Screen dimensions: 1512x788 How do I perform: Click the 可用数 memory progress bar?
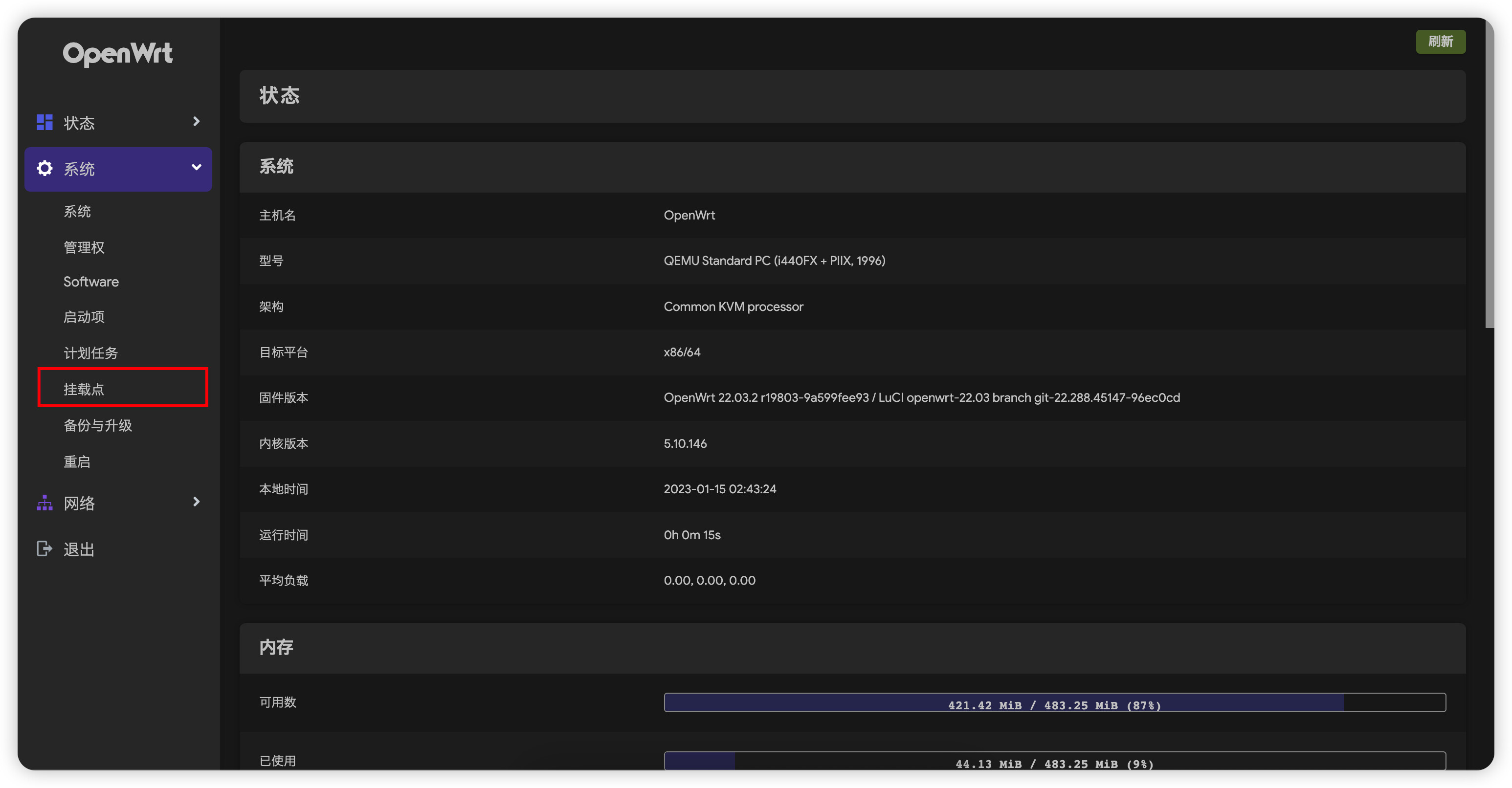[1054, 702]
